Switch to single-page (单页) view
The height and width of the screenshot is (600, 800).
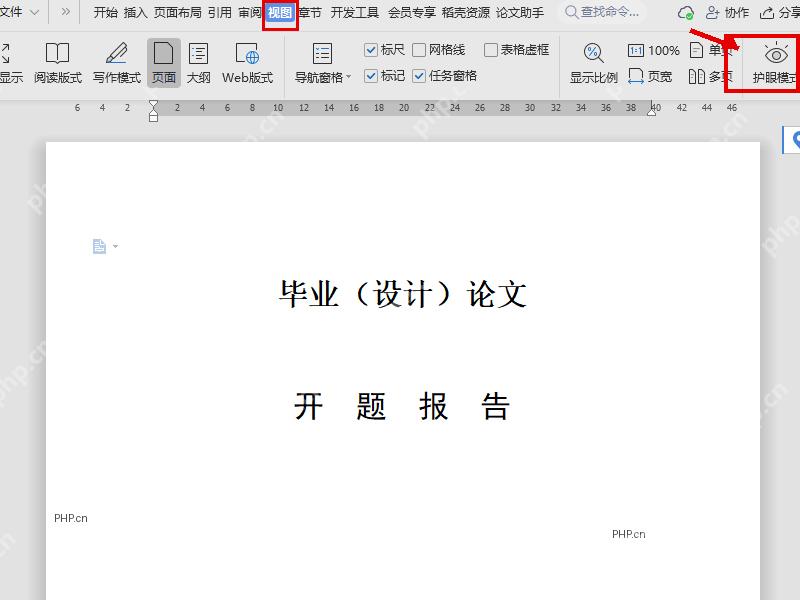(x=711, y=50)
